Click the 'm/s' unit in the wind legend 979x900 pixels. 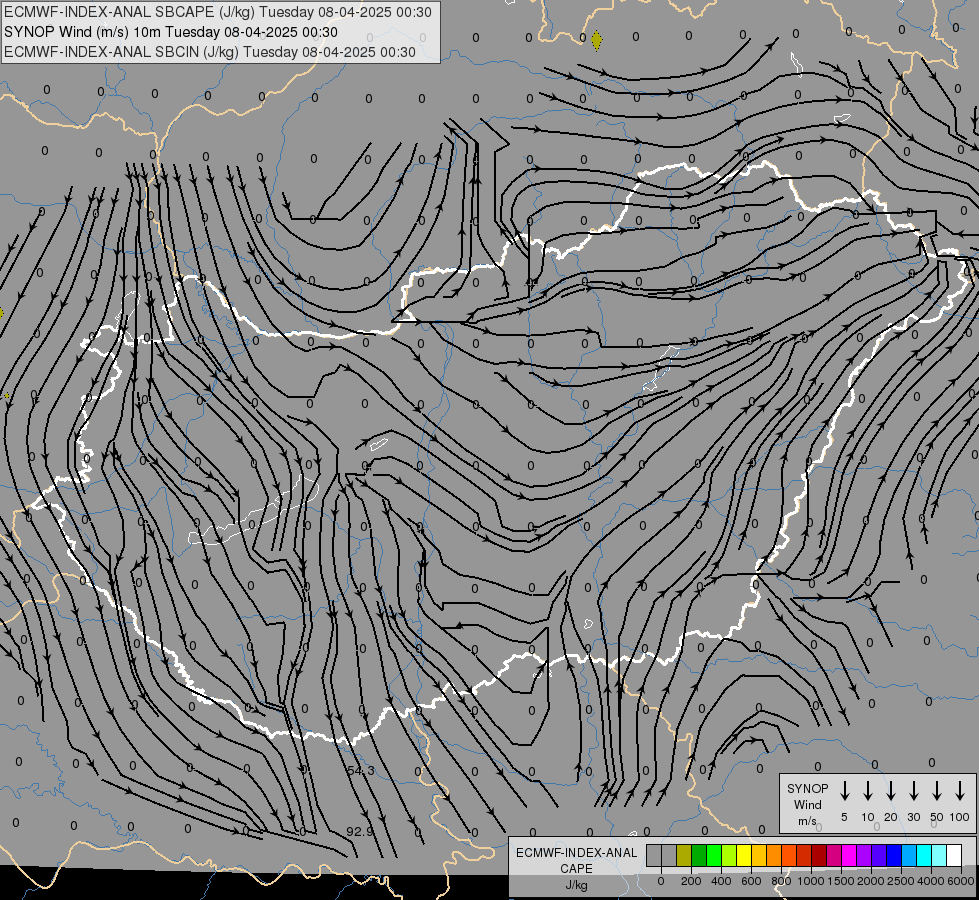point(807,821)
